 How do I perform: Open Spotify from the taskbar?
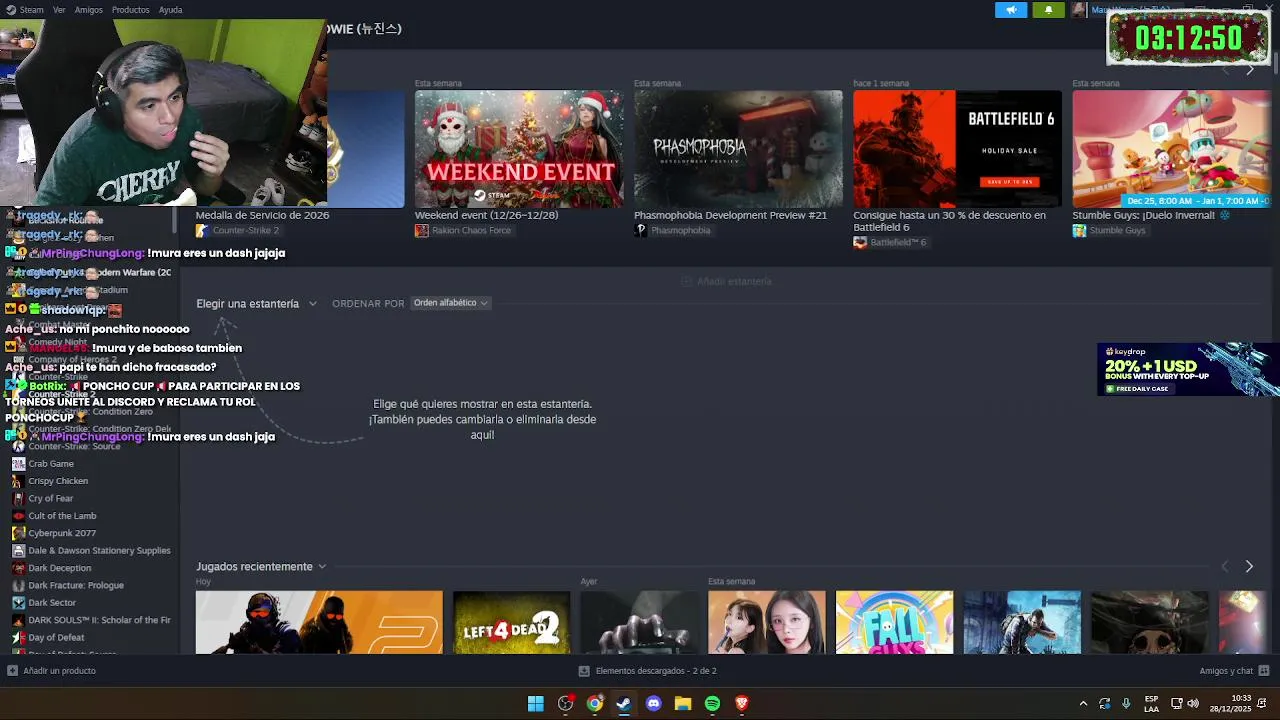pos(712,704)
